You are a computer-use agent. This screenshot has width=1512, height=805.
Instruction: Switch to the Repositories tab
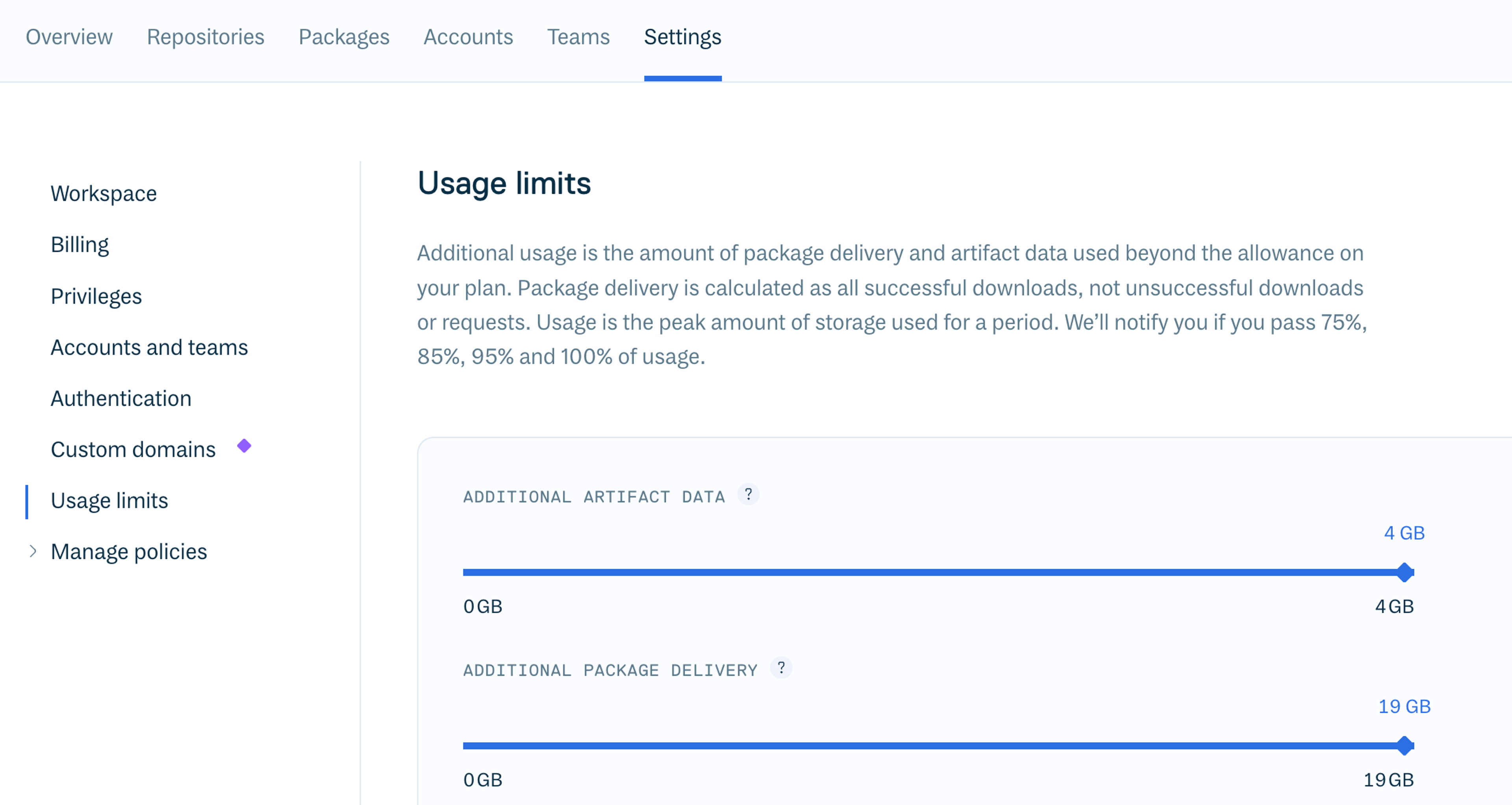[206, 37]
